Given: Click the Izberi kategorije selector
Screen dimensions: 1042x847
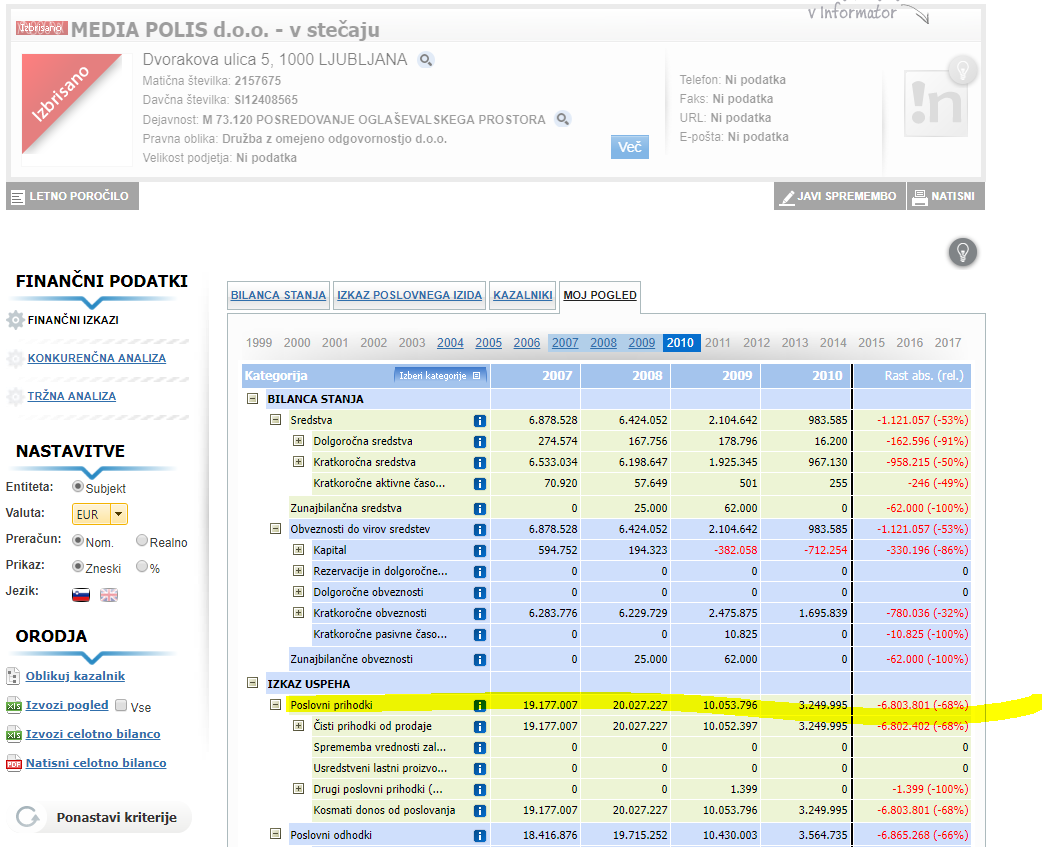Looking at the screenshot, I should [441, 376].
